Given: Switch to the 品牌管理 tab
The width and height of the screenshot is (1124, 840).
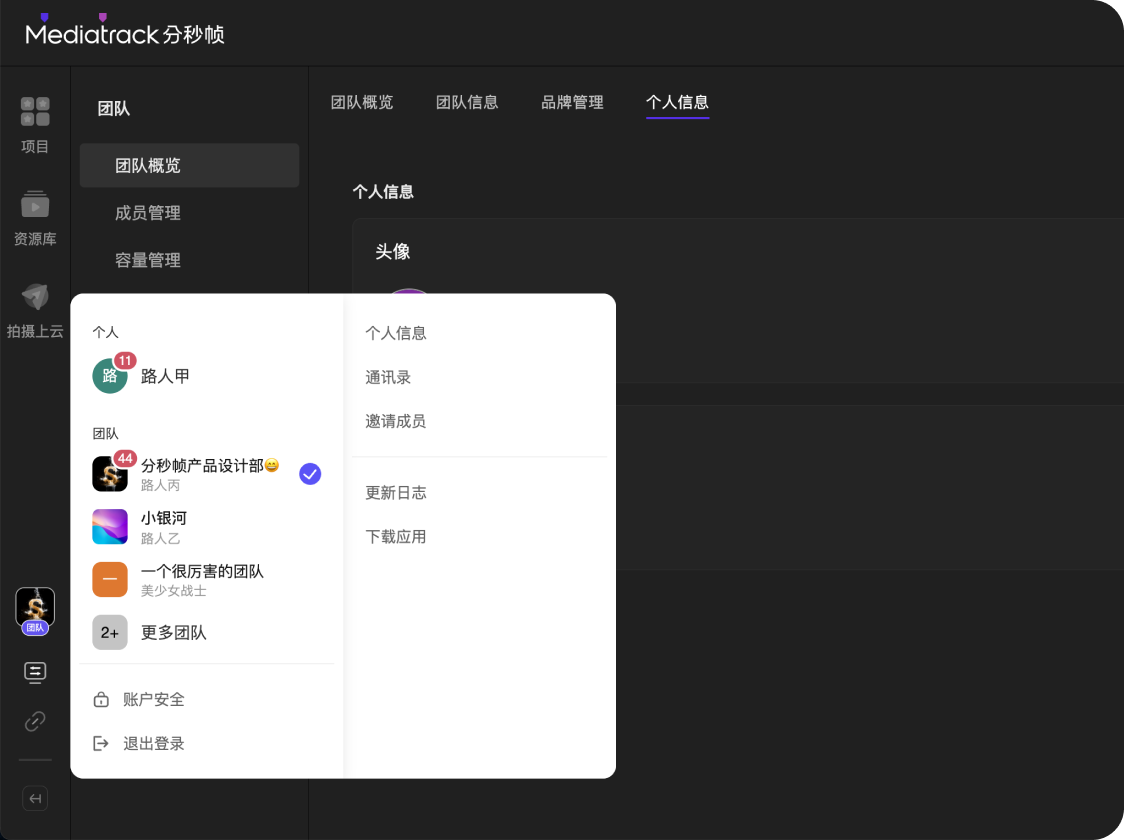Looking at the screenshot, I should click(572, 102).
